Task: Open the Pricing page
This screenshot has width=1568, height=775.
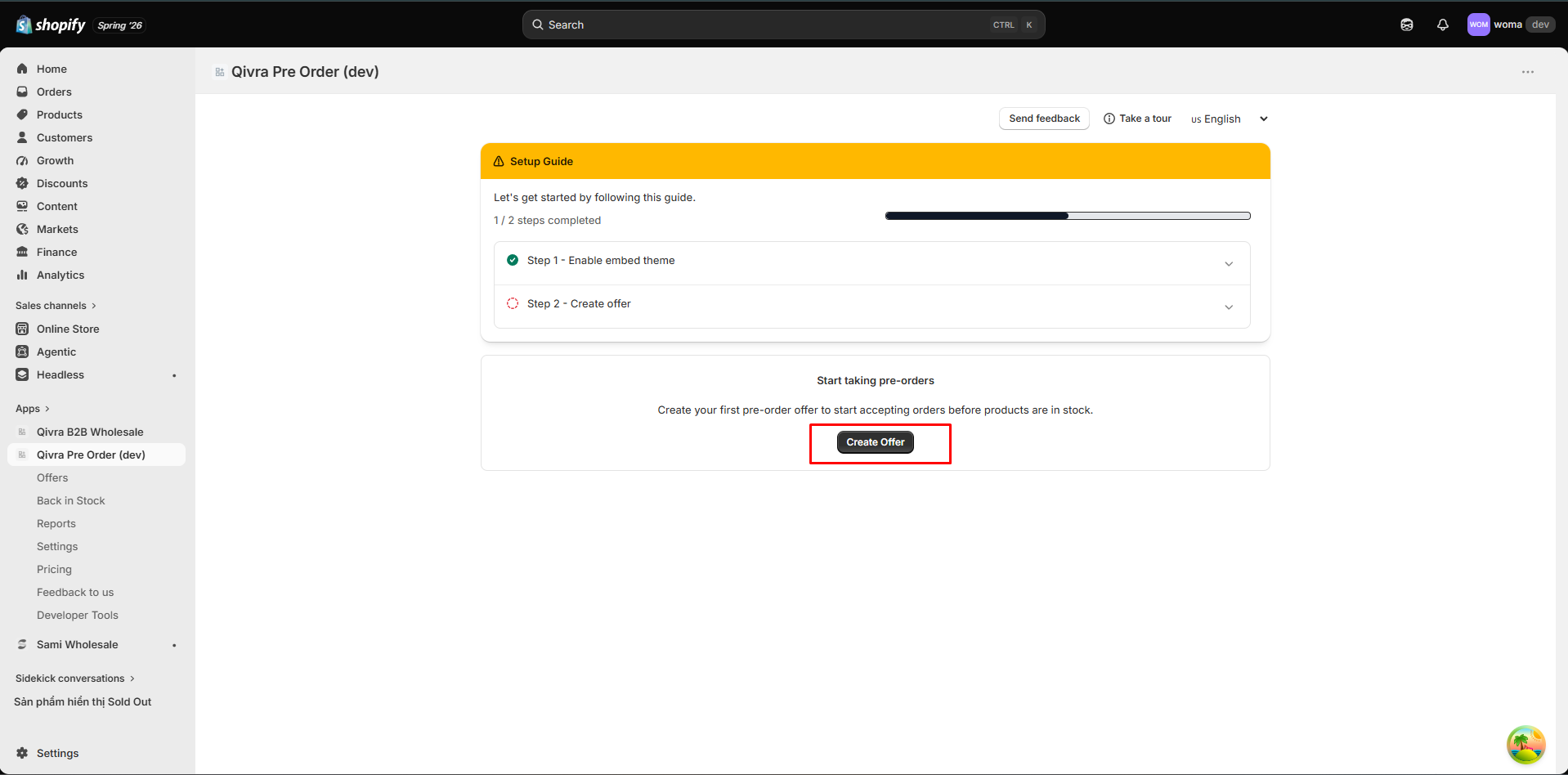Action: click(54, 569)
